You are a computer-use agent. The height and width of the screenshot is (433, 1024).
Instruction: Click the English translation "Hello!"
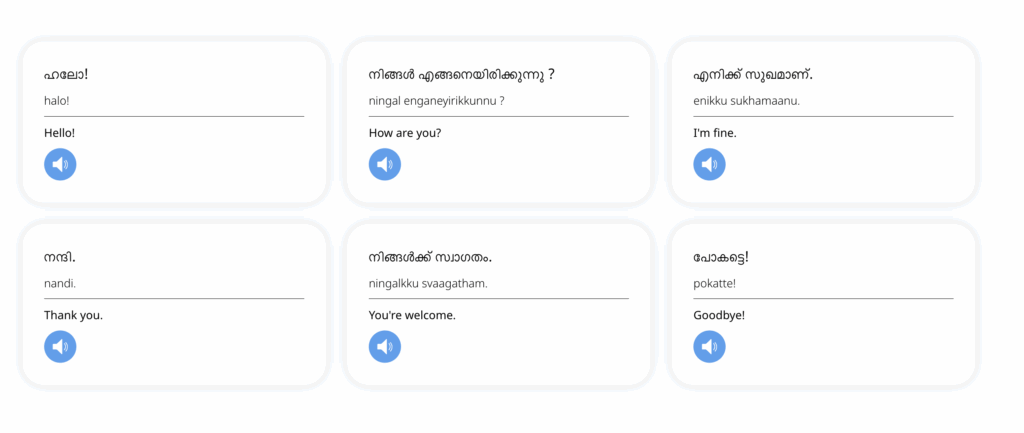tap(60, 133)
